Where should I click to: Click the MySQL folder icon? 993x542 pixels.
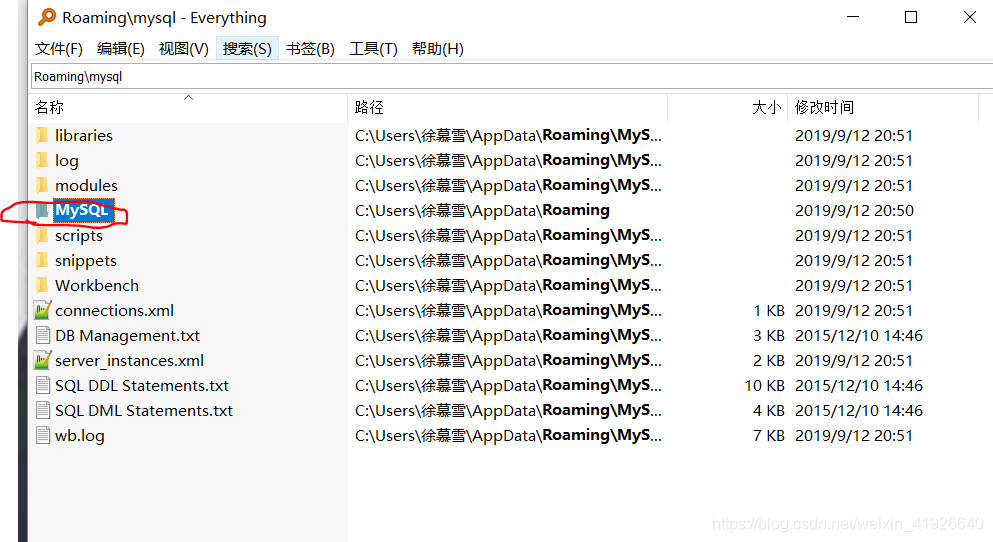tap(42, 210)
